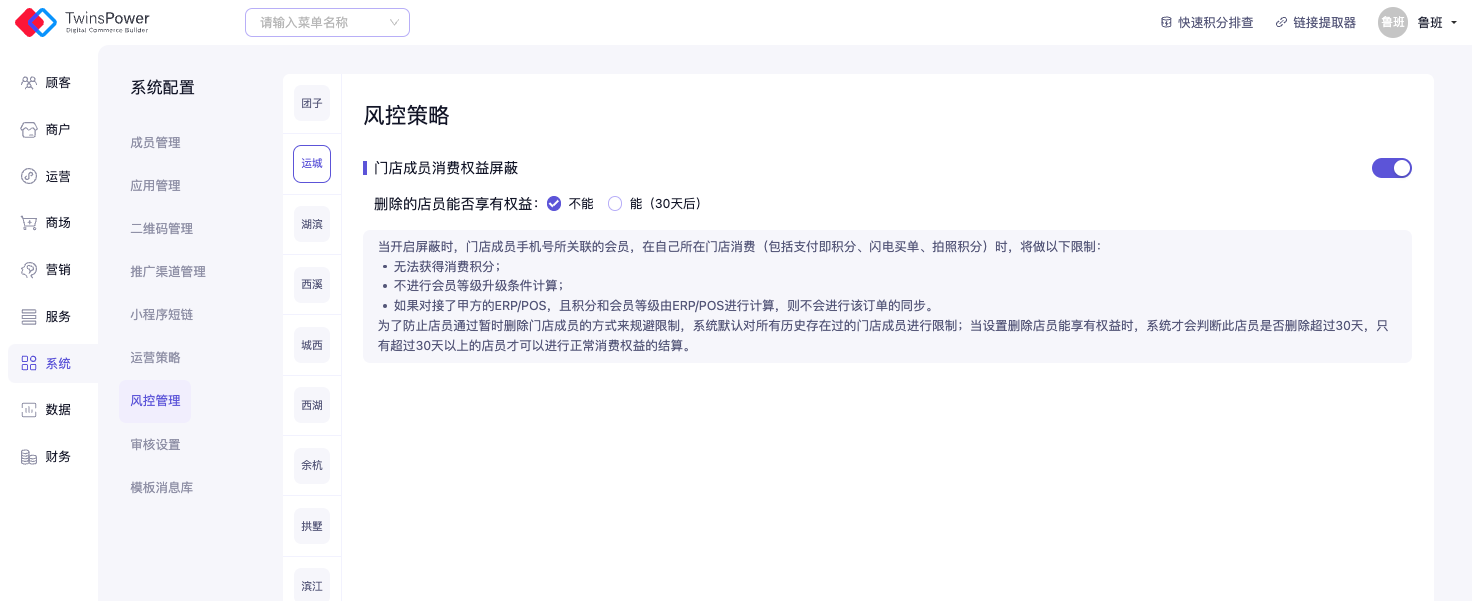Open the 营销 marketing sidebar icon
Viewport: 1472px width, 601px height.
[29, 270]
